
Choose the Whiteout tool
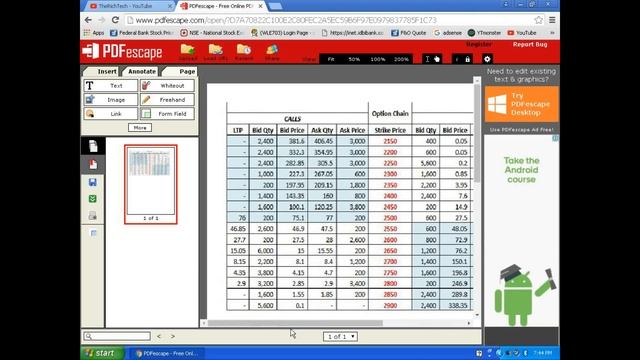pyautogui.click(x=167, y=86)
